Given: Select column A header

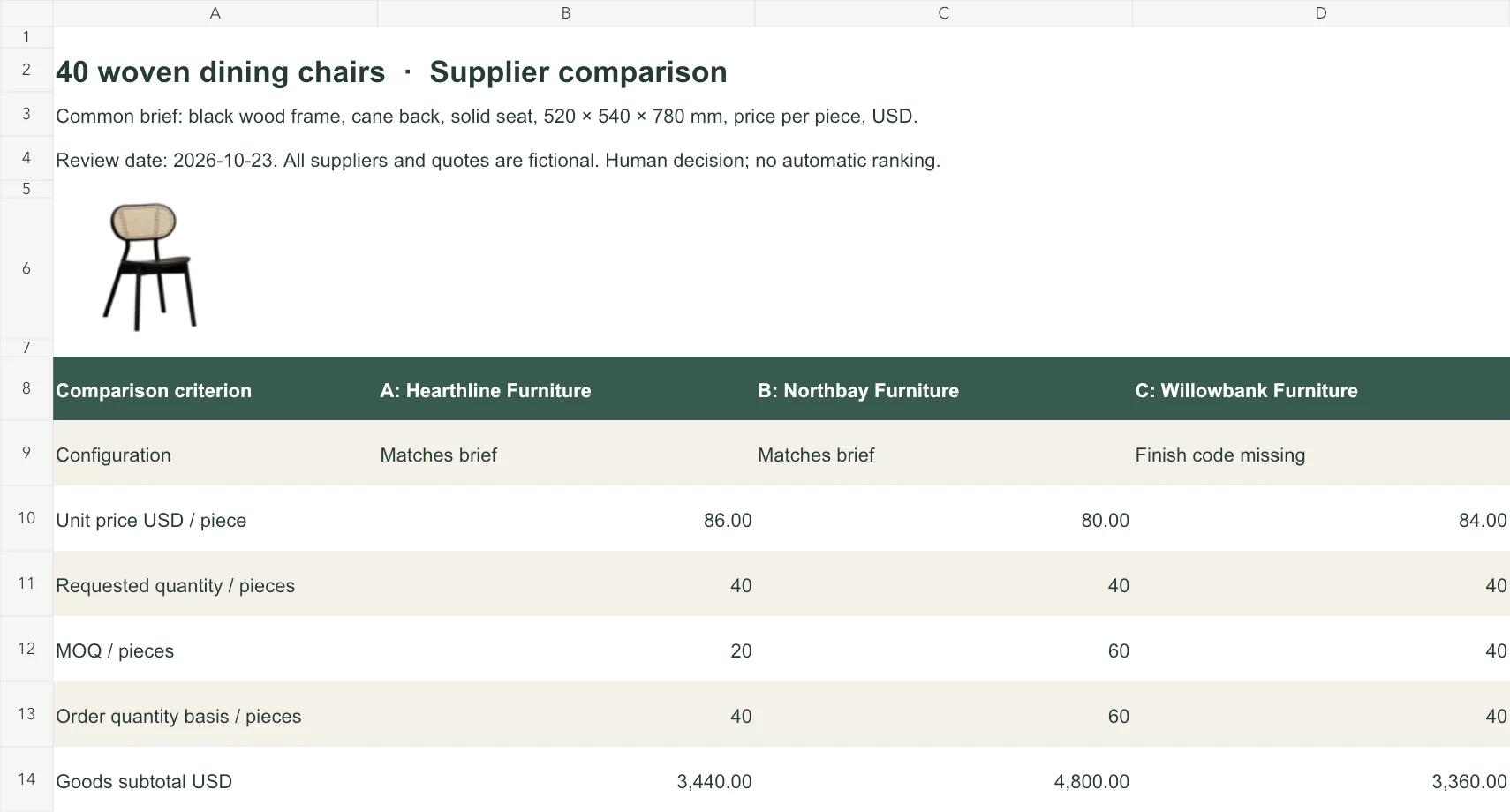Looking at the screenshot, I should pos(215,13).
